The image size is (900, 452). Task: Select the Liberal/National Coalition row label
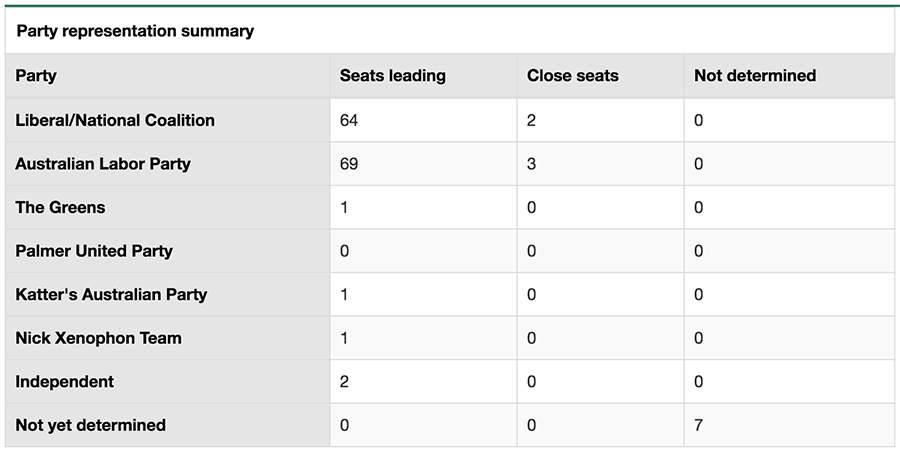point(115,120)
